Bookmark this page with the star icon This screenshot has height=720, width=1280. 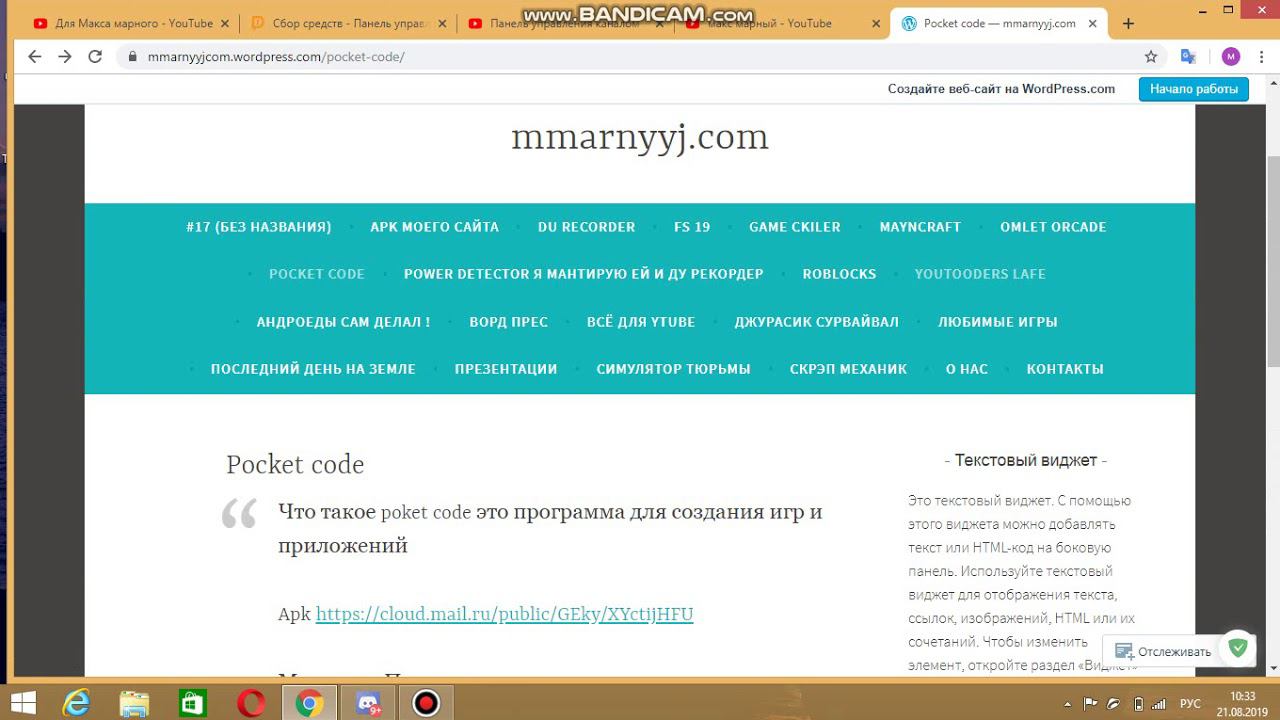pos(1151,57)
